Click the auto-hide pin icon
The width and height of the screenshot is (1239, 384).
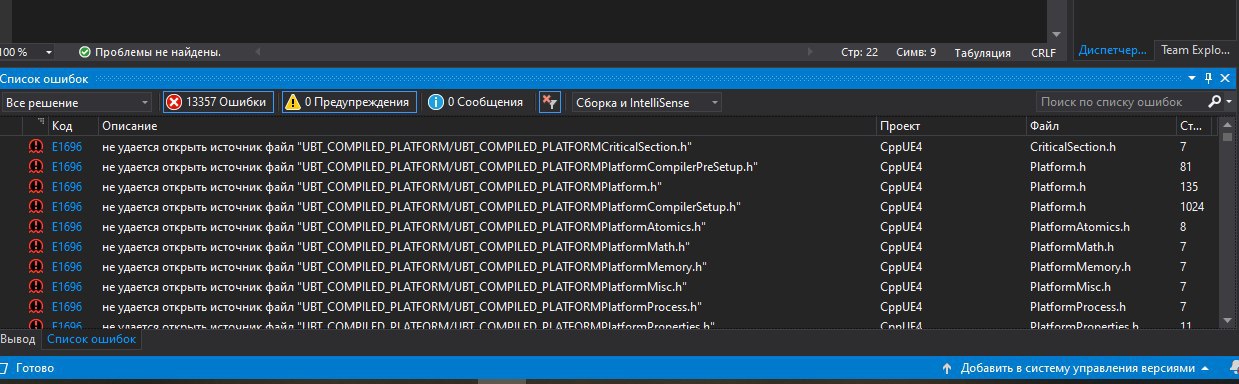pos(1208,78)
